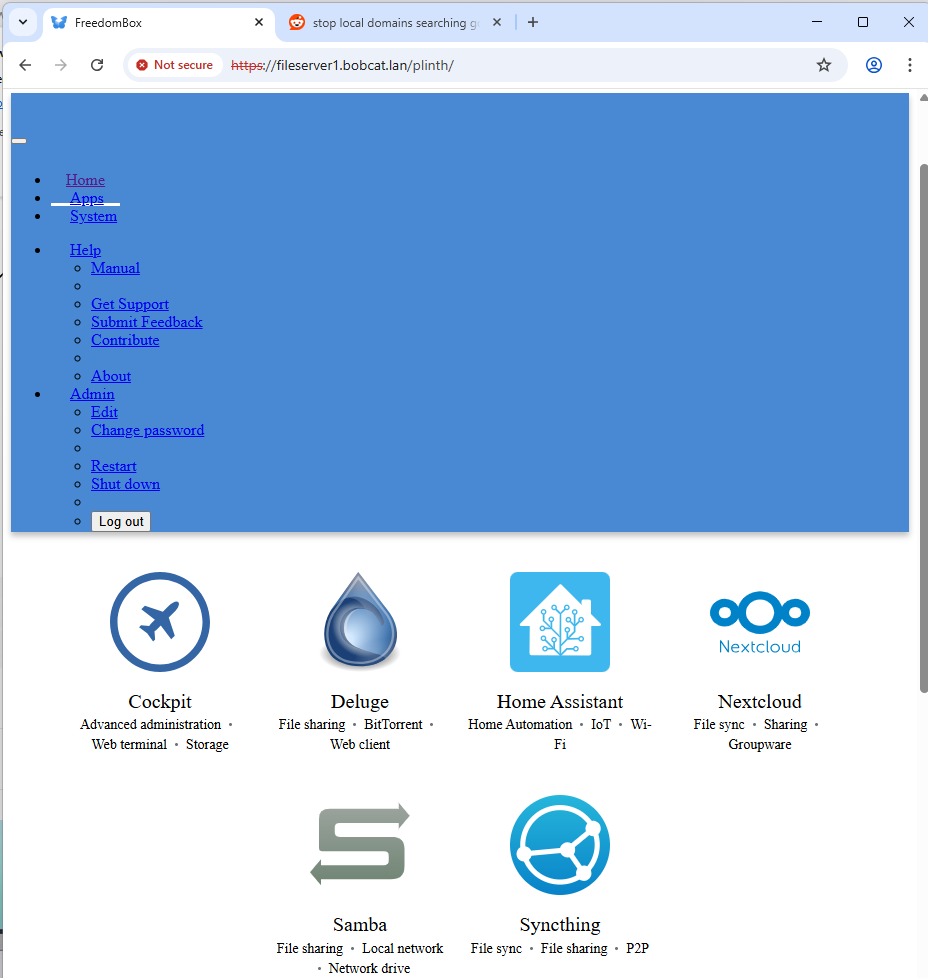The width and height of the screenshot is (928, 978).
Task: Launch Deluge via its water drop icon
Action: click(360, 622)
